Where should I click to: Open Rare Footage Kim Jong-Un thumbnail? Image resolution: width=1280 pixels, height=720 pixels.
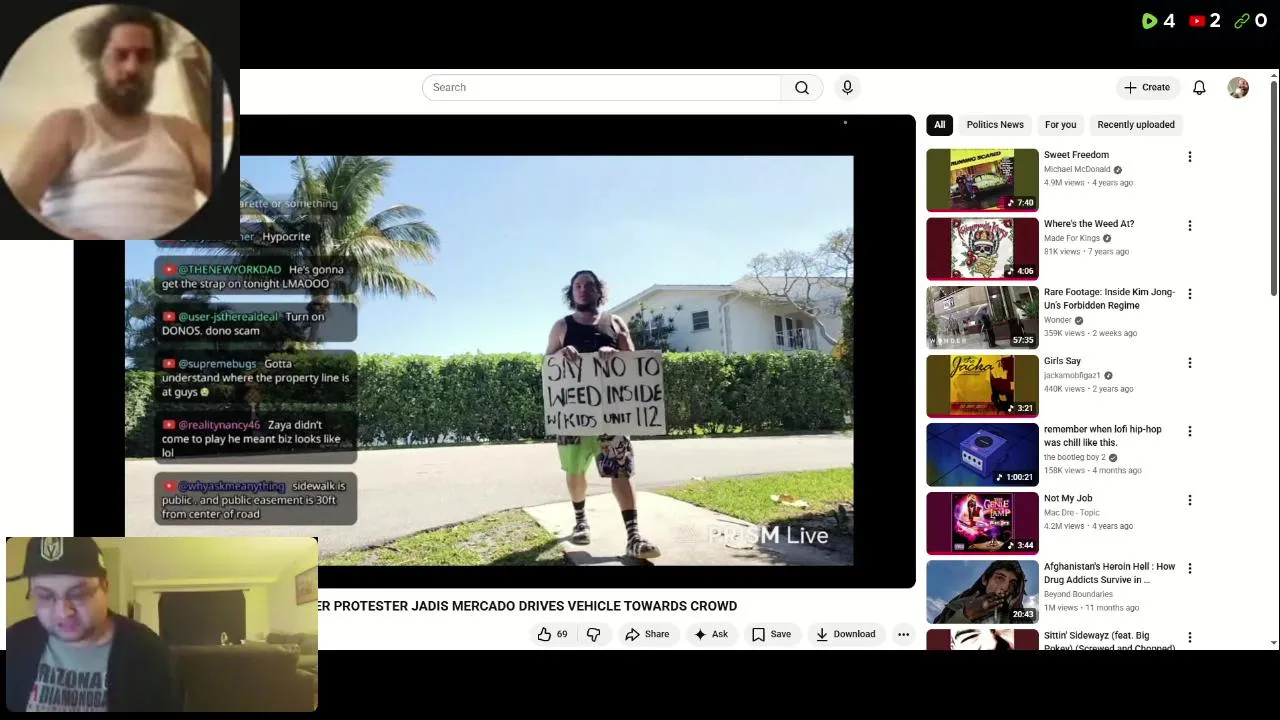[x=982, y=317]
